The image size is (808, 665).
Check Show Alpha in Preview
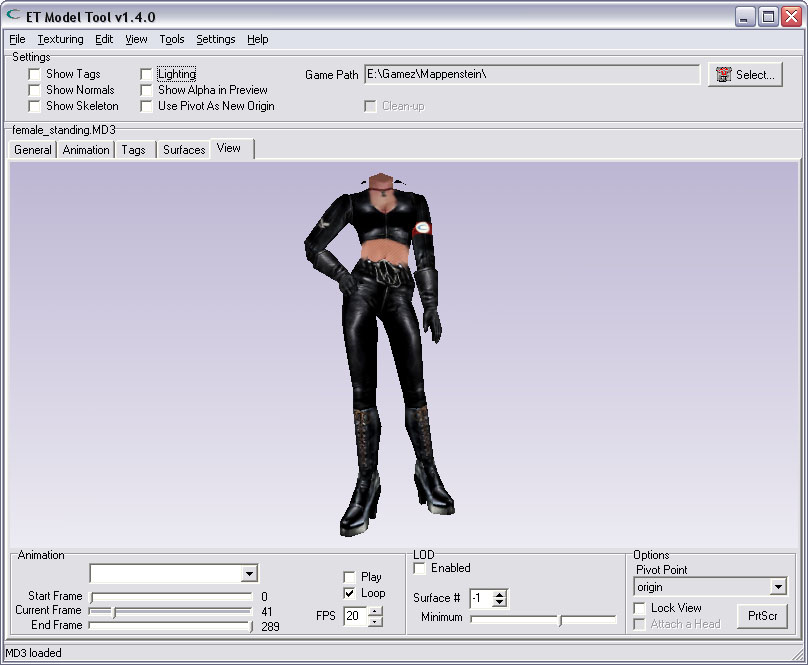(146, 90)
